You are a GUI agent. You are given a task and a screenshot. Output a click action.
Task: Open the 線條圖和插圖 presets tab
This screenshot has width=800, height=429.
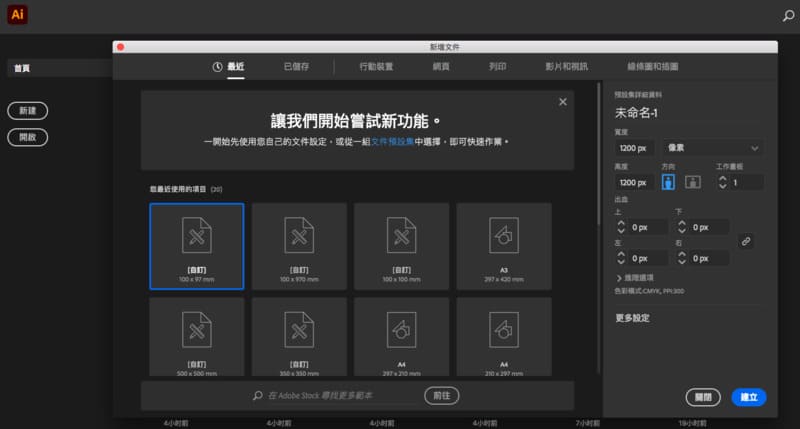pyautogui.click(x=653, y=67)
